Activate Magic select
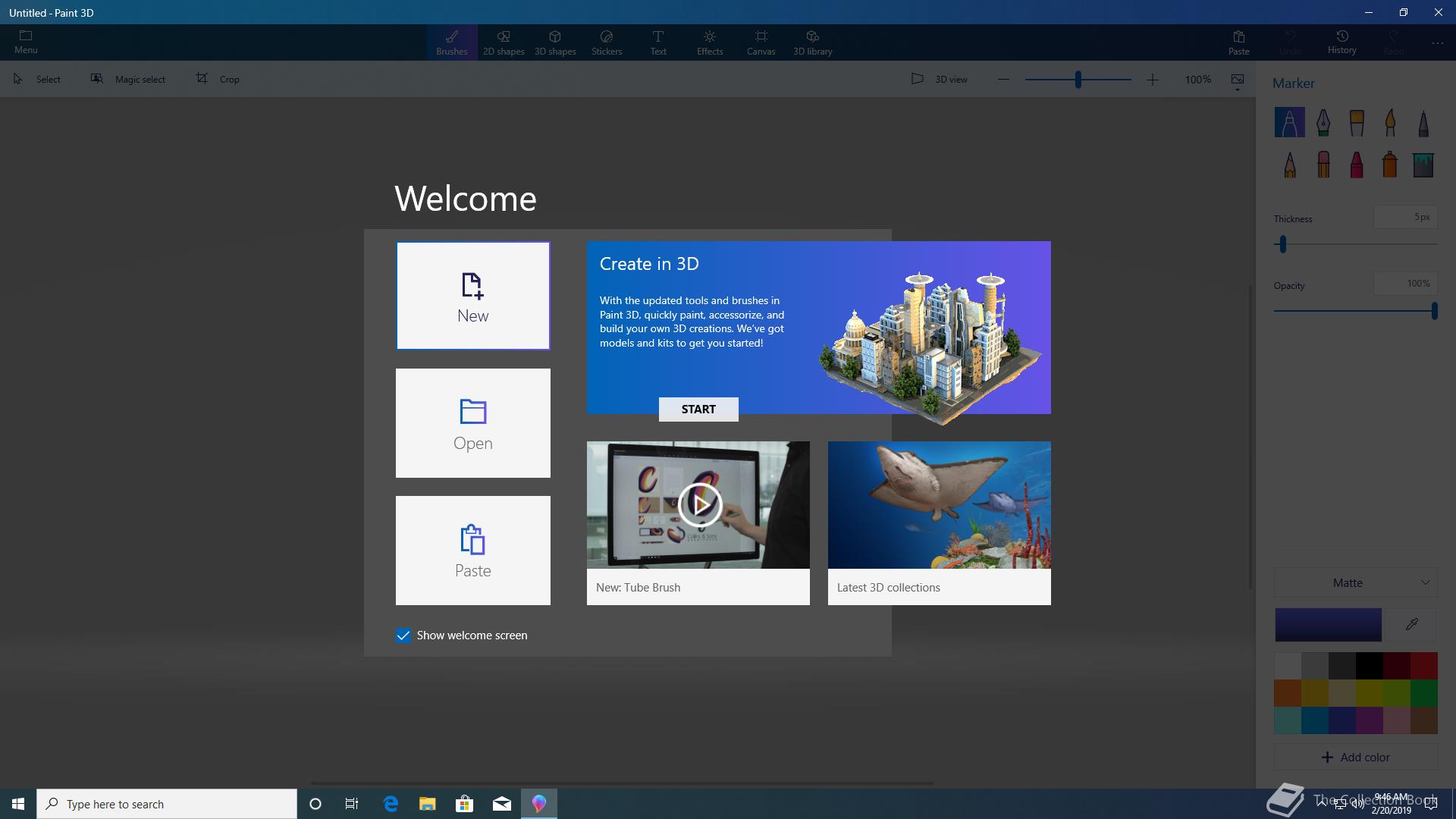Image resolution: width=1456 pixels, height=819 pixels. click(128, 79)
